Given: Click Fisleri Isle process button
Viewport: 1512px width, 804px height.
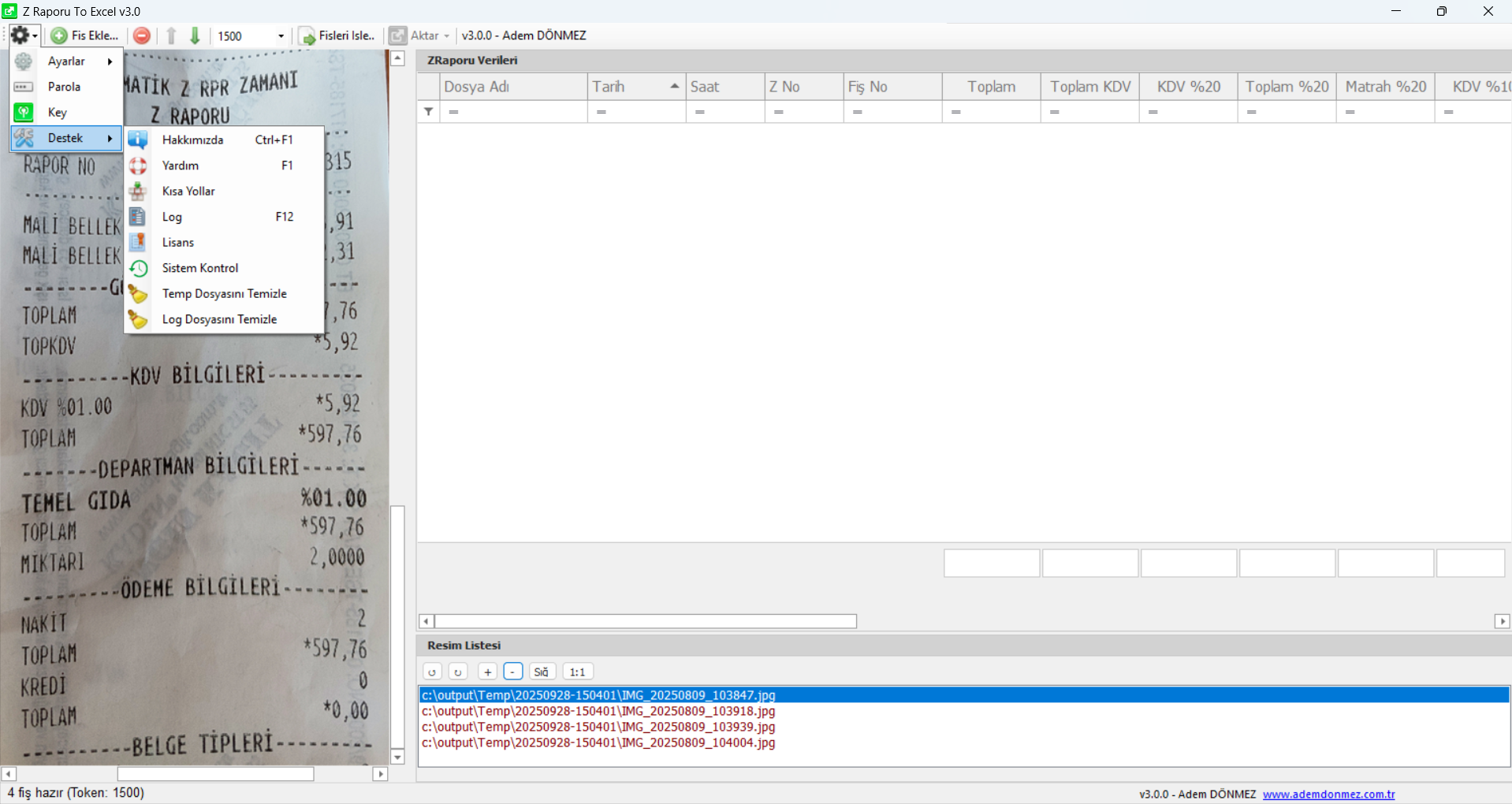Looking at the screenshot, I should coord(337,35).
